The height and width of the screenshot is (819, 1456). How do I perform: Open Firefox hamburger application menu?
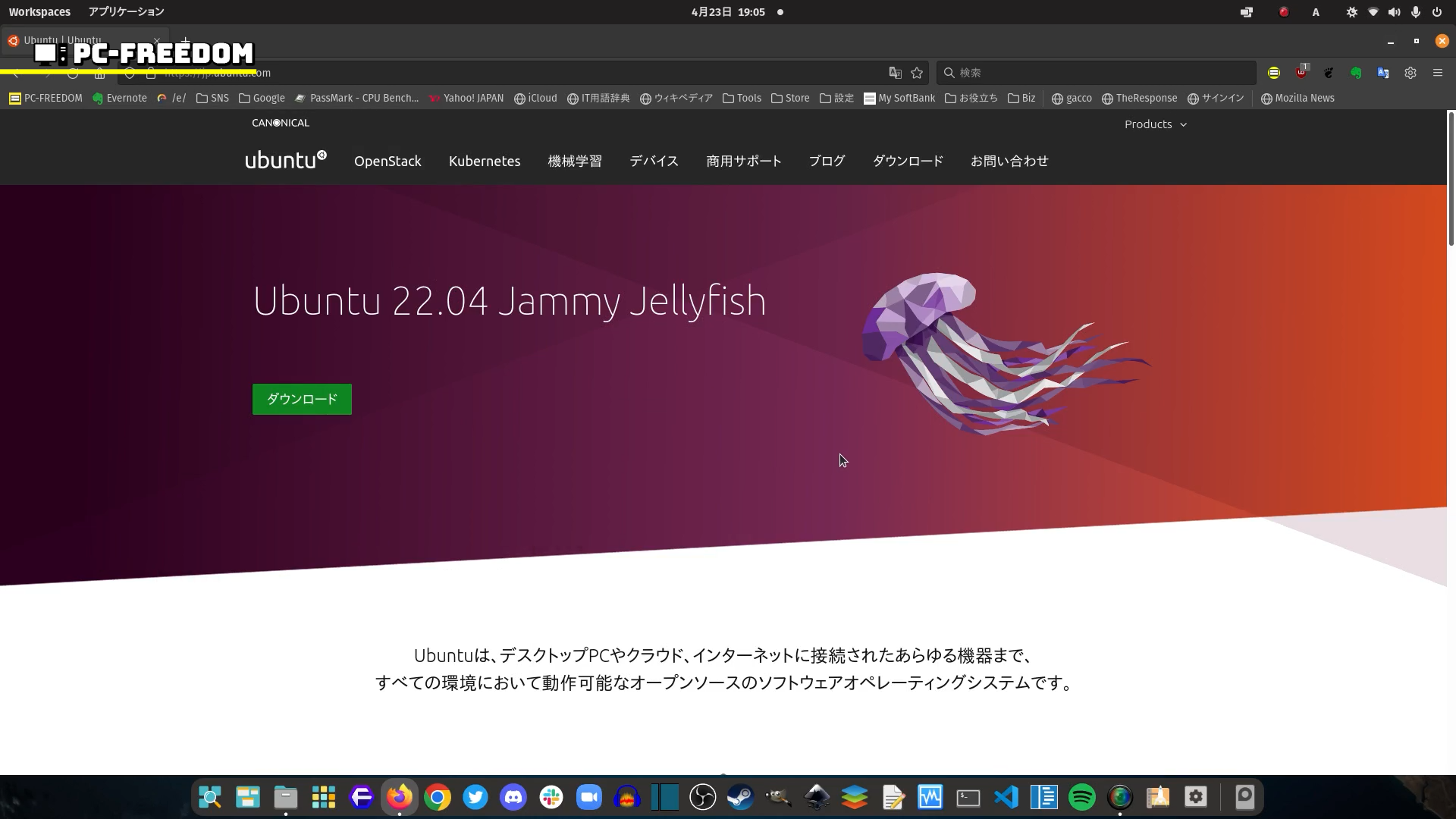(1437, 73)
